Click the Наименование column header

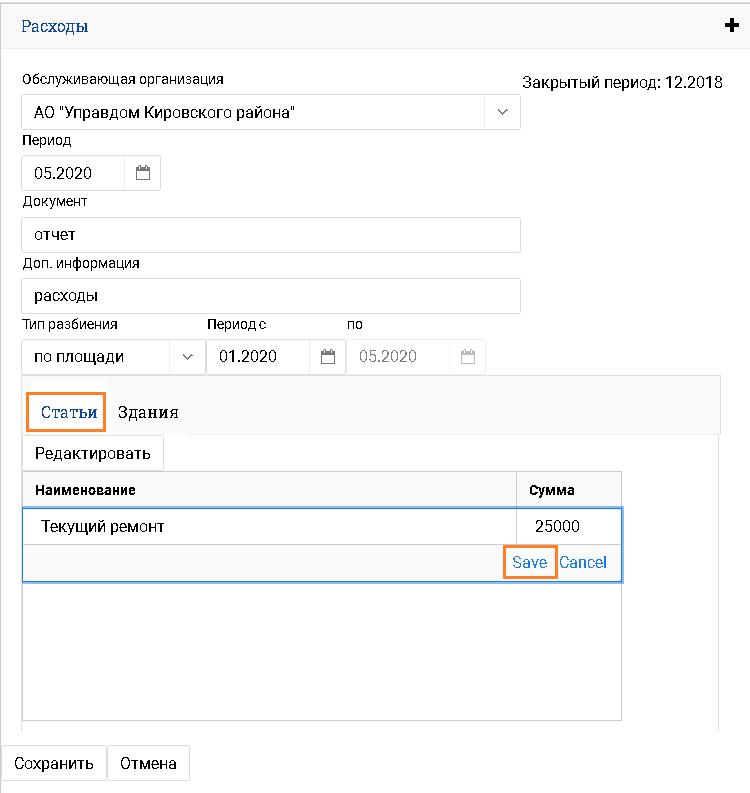click(x=268, y=490)
